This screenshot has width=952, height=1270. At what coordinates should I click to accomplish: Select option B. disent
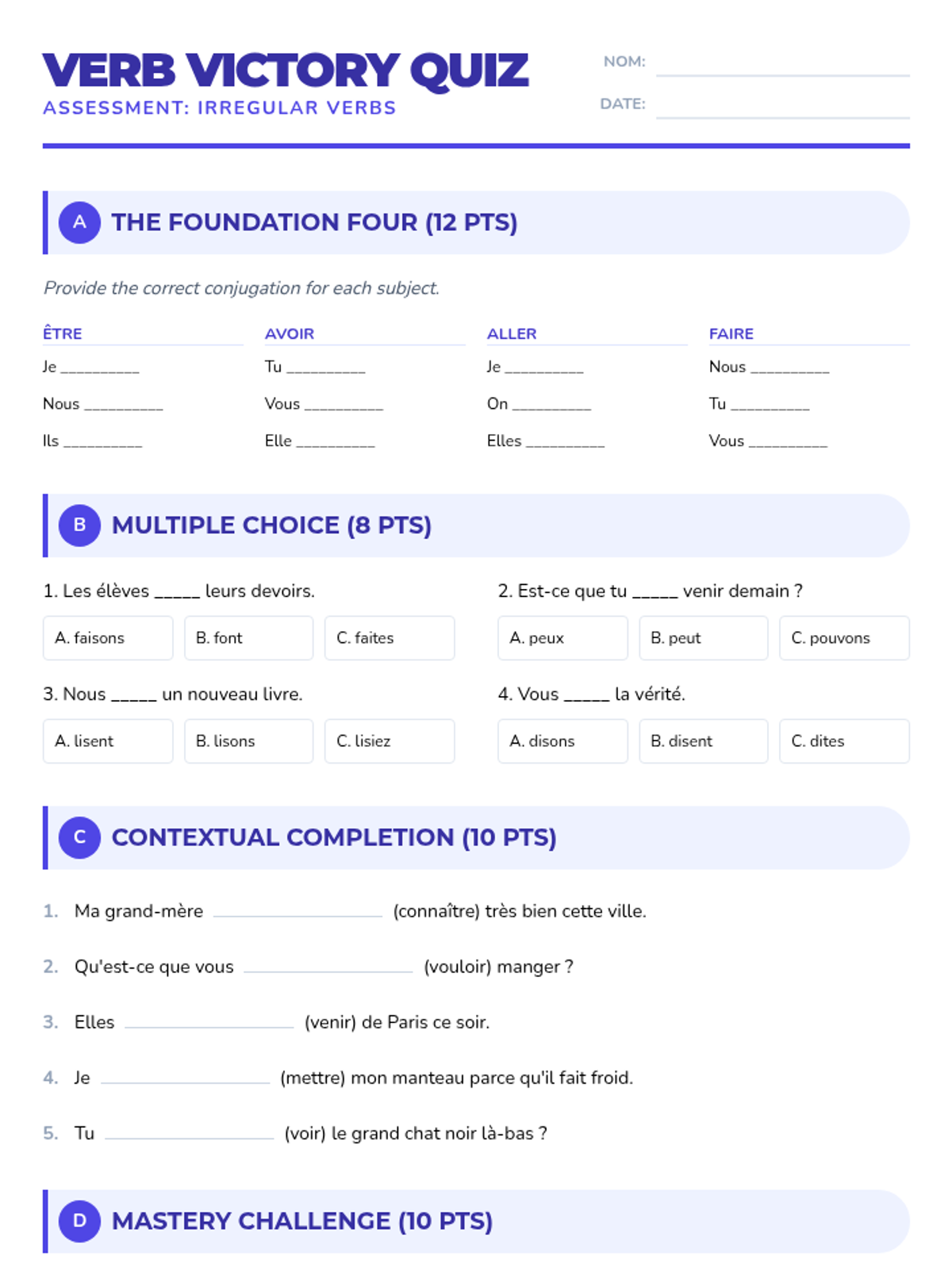pos(704,741)
